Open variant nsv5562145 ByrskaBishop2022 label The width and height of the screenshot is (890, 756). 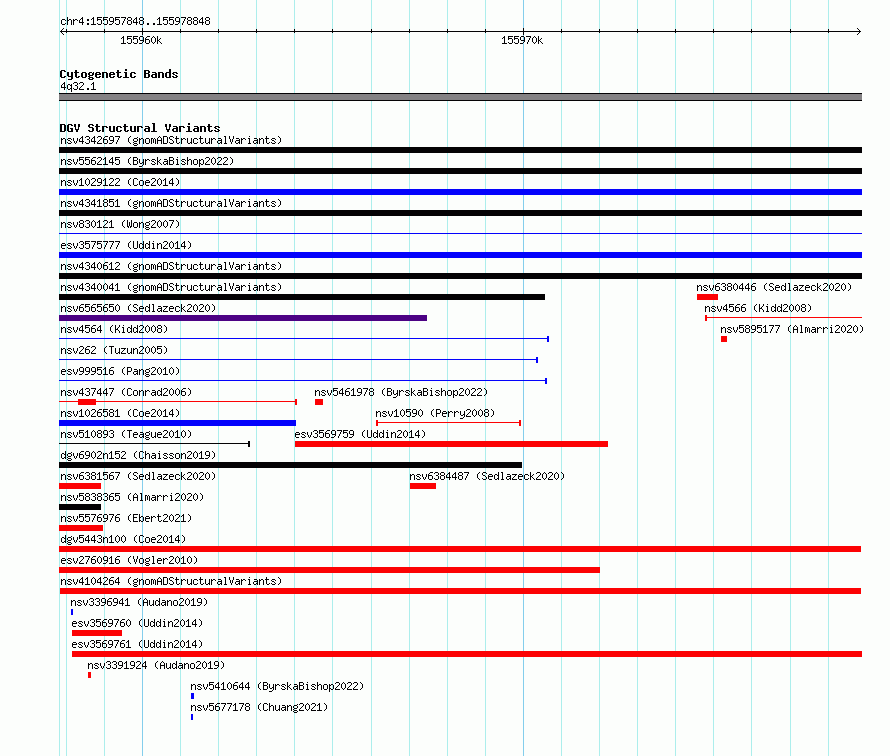[147, 161]
